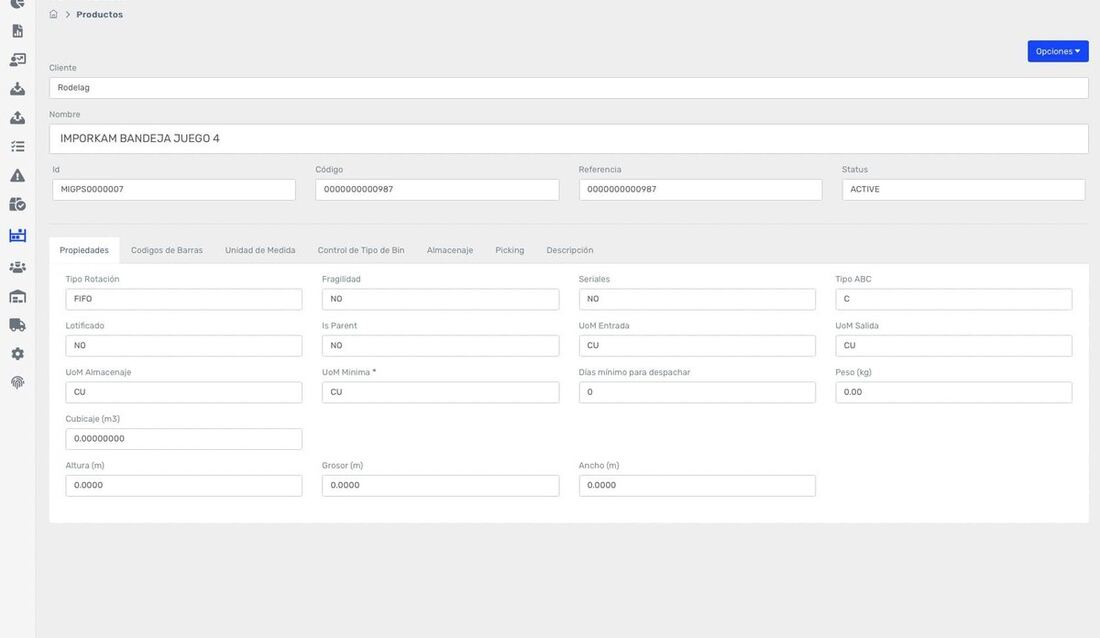The height and width of the screenshot is (638, 1100).
Task: Open the fingerprint icon in the sidebar
Action: (18, 383)
